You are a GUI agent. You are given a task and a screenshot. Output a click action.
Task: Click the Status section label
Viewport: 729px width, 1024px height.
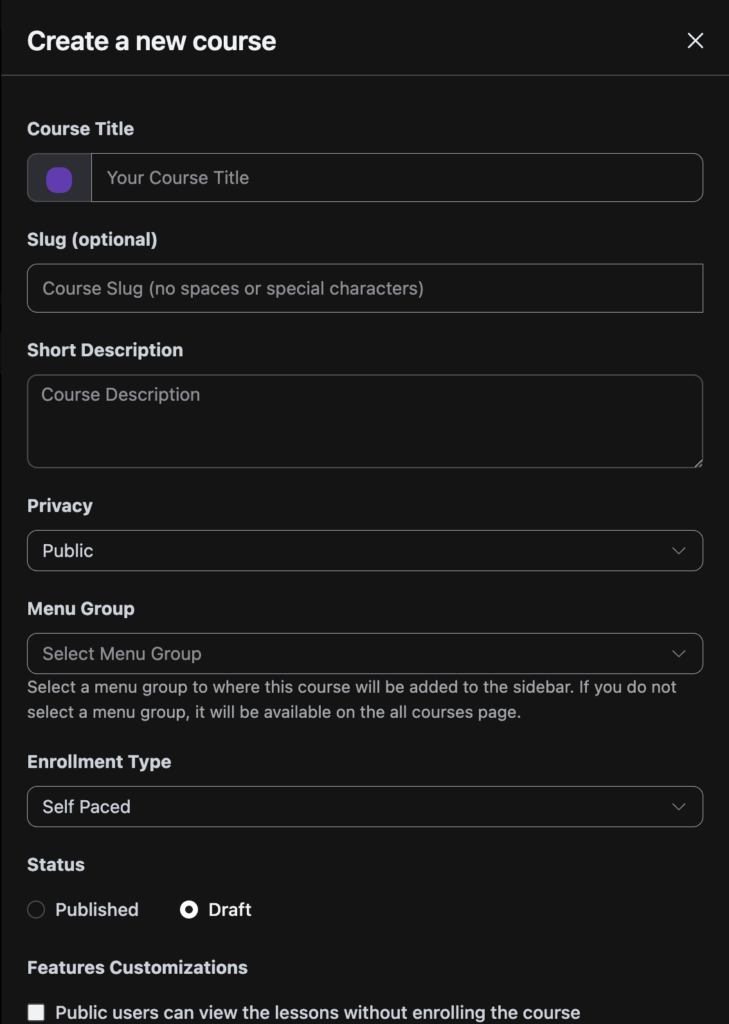click(x=56, y=865)
